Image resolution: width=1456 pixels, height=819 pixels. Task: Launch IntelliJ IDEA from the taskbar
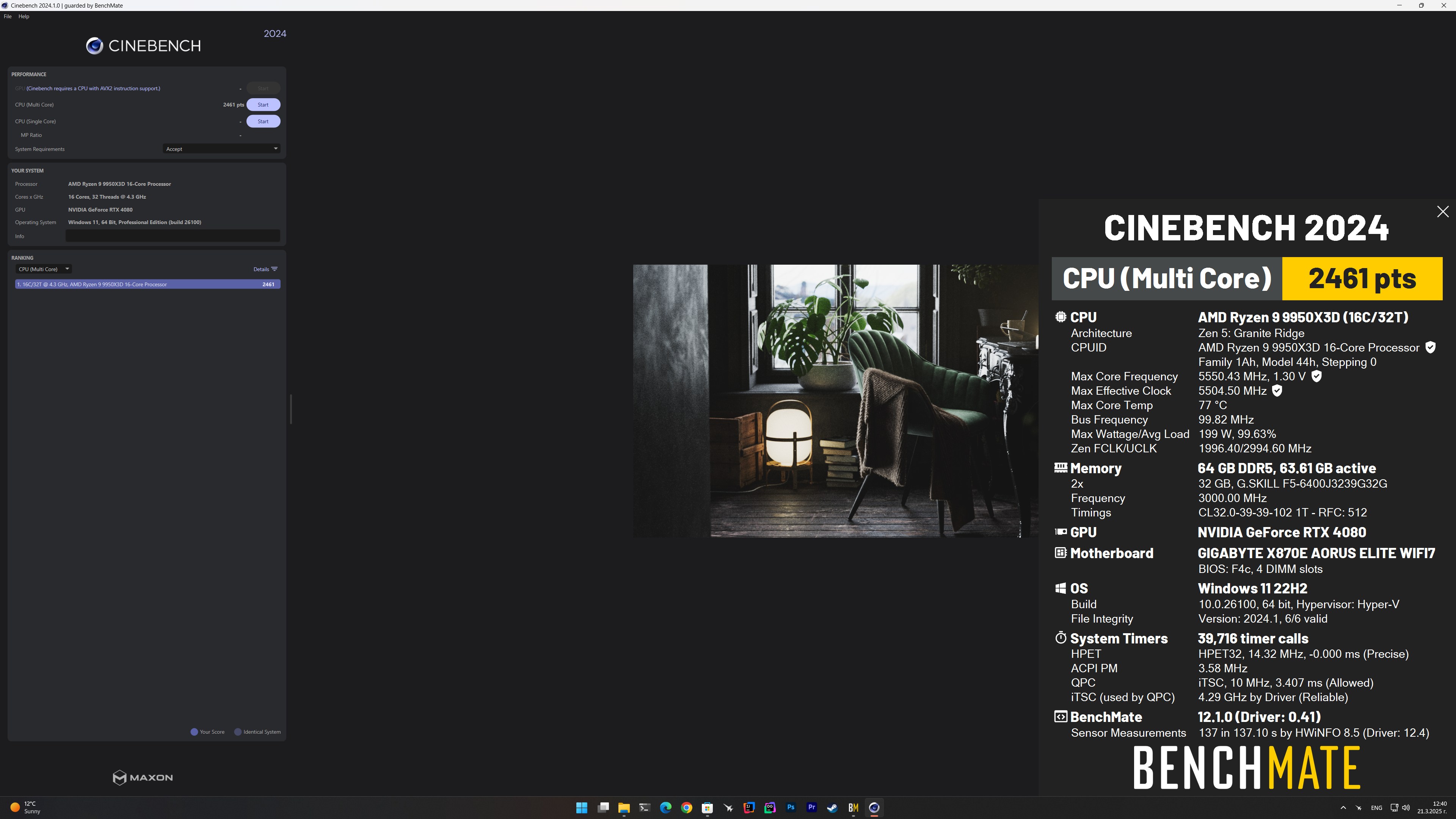coord(749,808)
